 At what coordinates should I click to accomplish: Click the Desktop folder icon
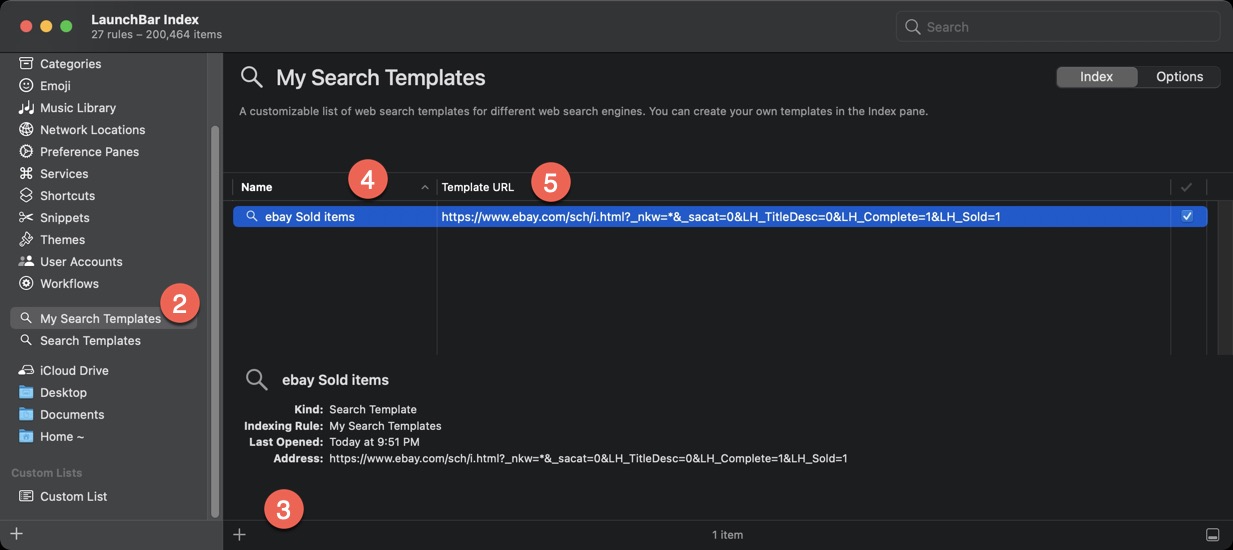(x=26, y=393)
